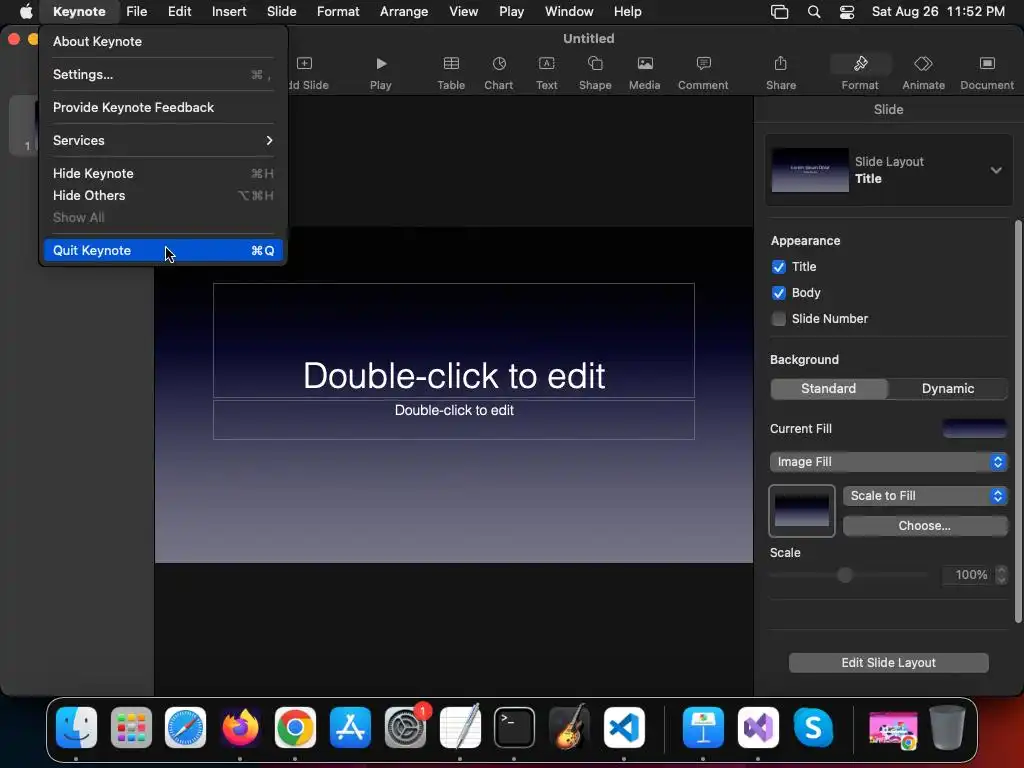Image resolution: width=1024 pixels, height=768 pixels.
Task: Switch background to Dynamic
Action: click(x=948, y=389)
